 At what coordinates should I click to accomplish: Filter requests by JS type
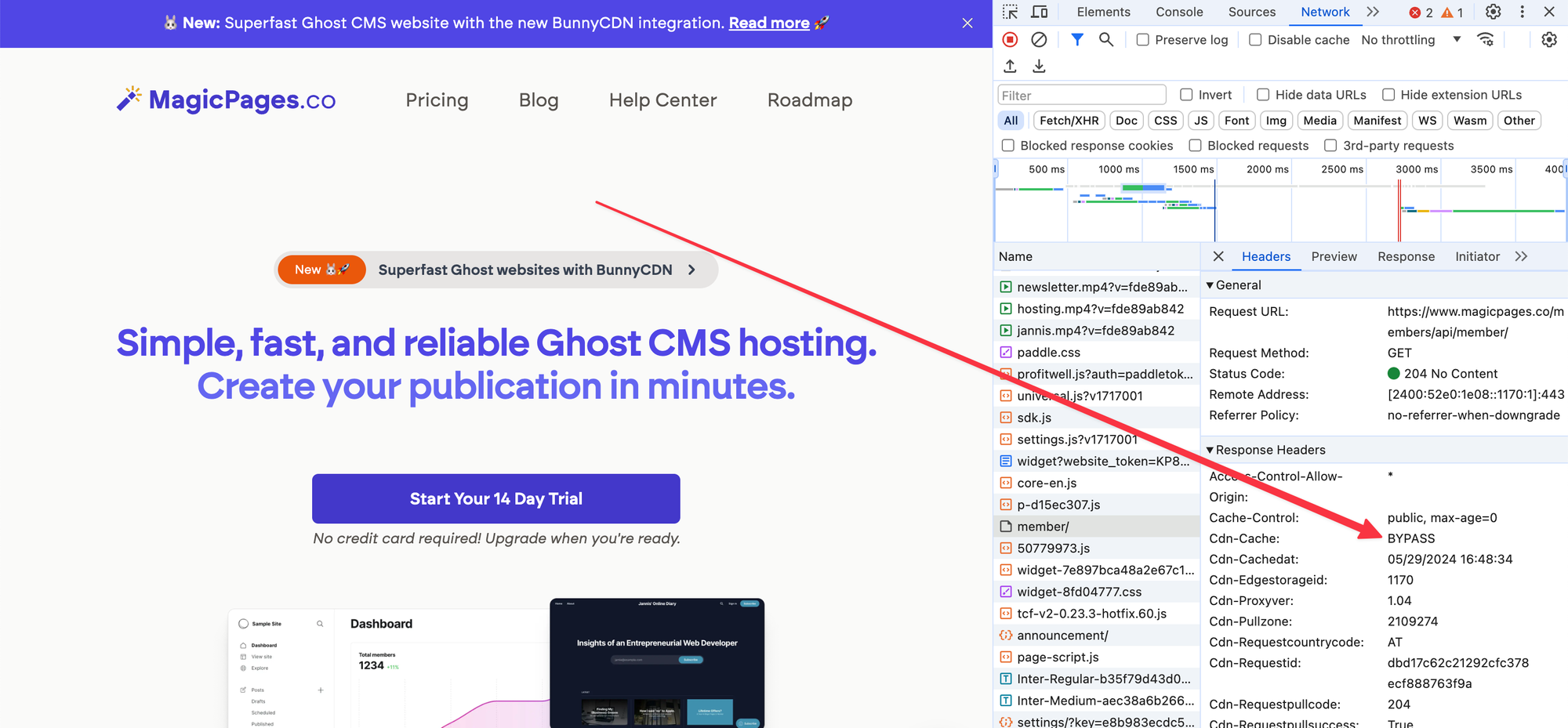coord(1201,121)
